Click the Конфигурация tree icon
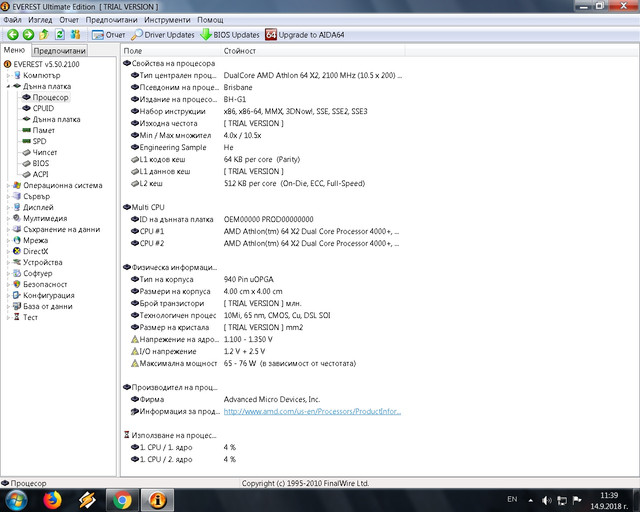 click(17, 295)
